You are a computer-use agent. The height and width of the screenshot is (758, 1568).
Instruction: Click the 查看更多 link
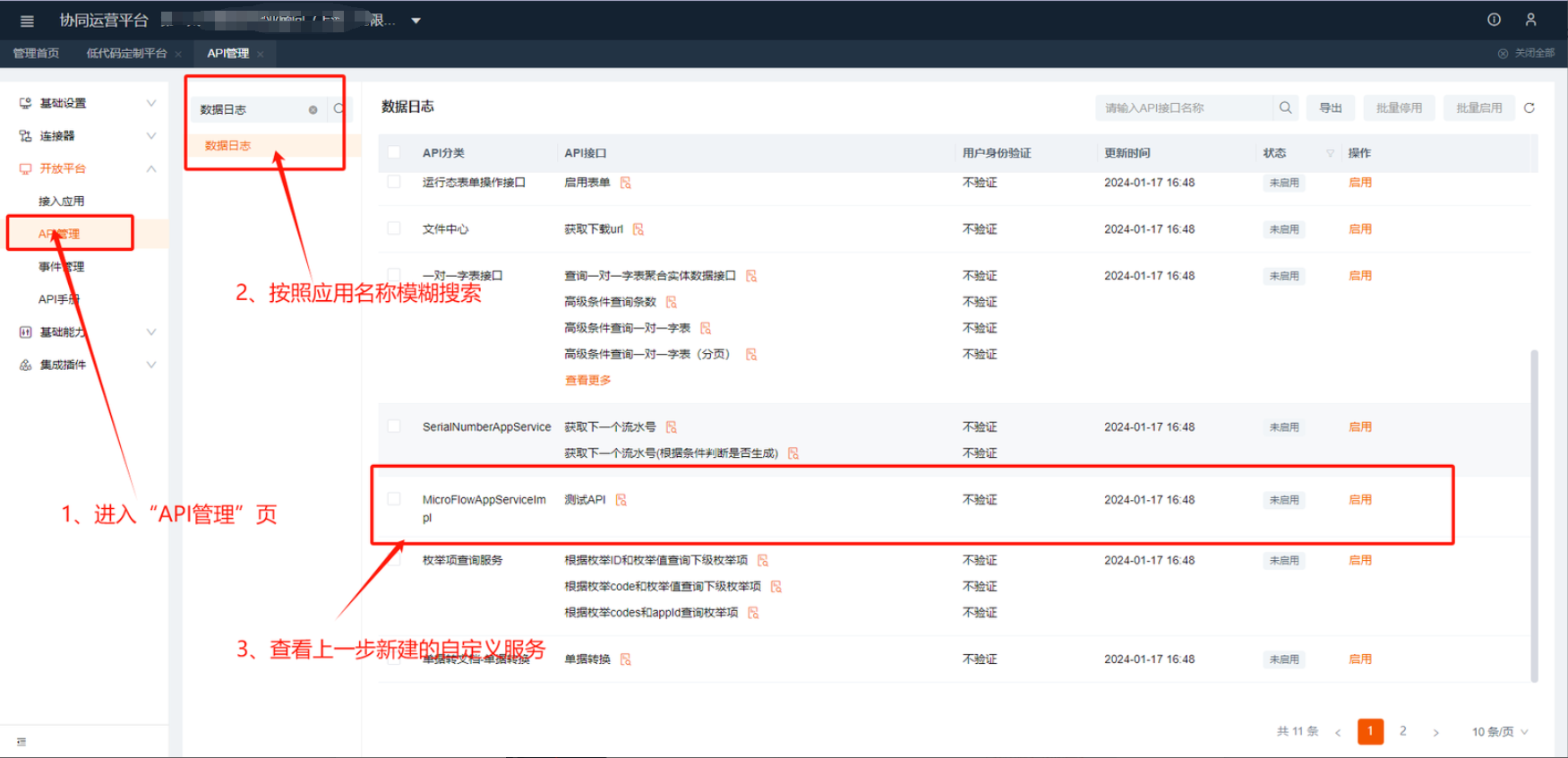[587, 381]
